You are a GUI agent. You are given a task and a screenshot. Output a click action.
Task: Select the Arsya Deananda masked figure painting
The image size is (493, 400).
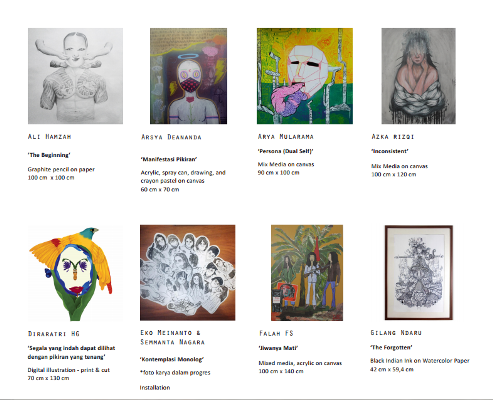(x=188, y=76)
